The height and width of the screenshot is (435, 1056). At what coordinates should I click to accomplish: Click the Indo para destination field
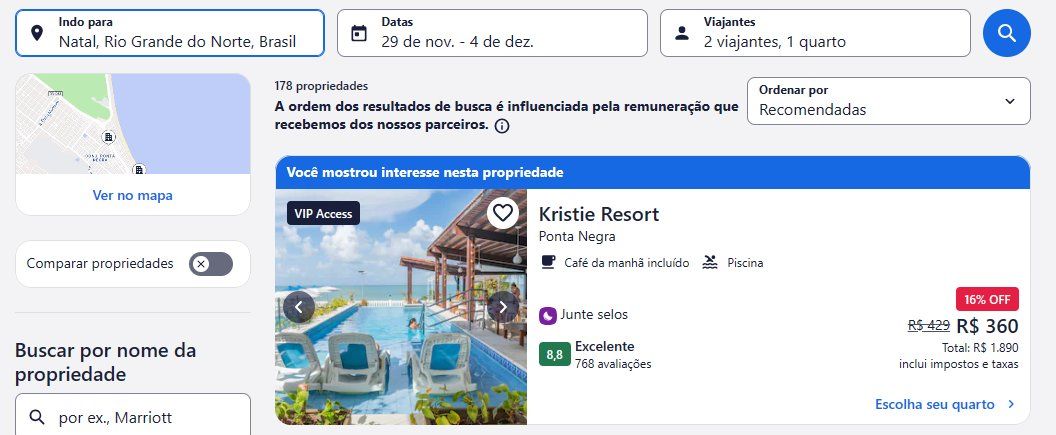(x=170, y=33)
